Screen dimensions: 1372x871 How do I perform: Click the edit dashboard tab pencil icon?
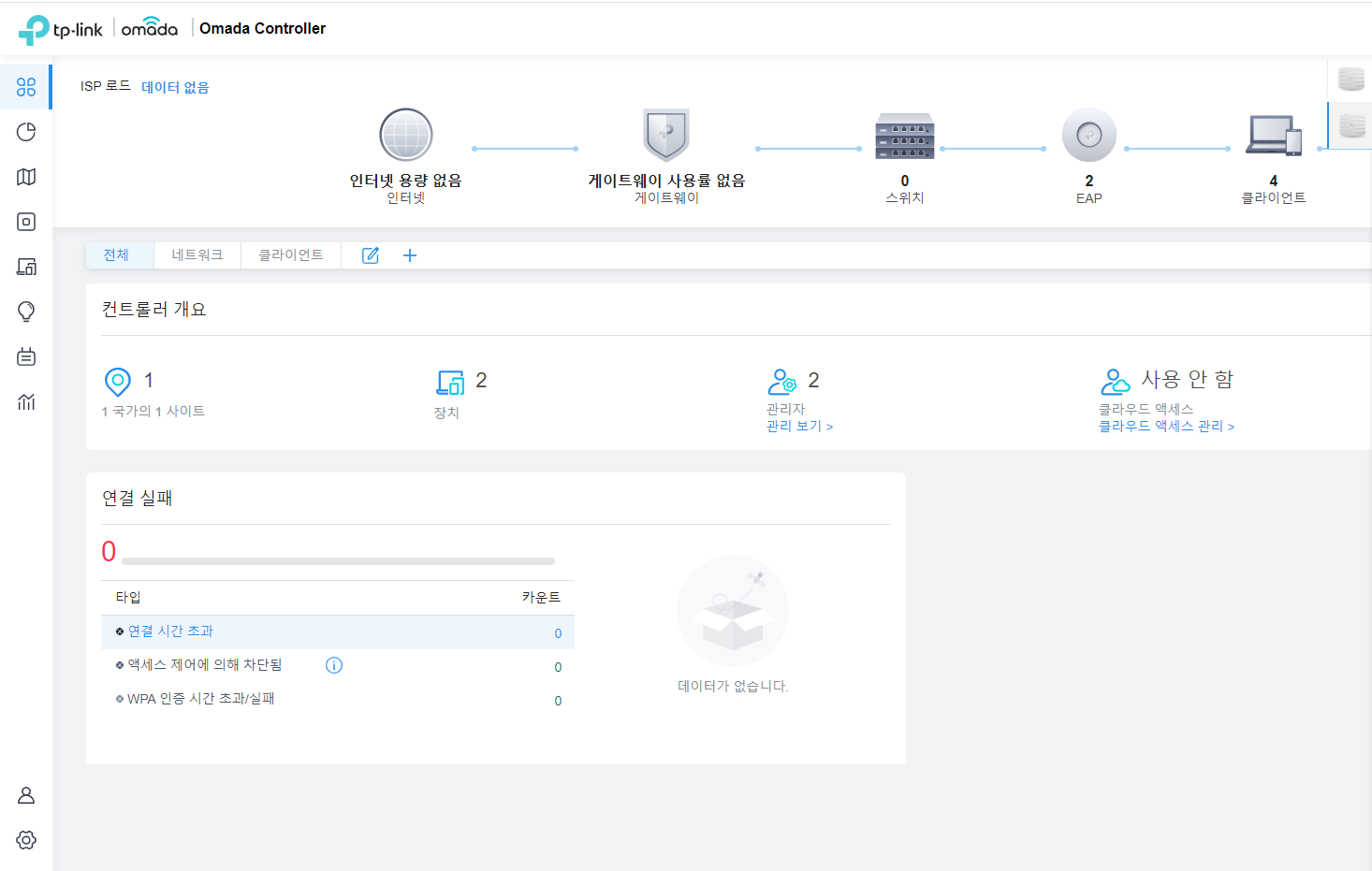[371, 255]
